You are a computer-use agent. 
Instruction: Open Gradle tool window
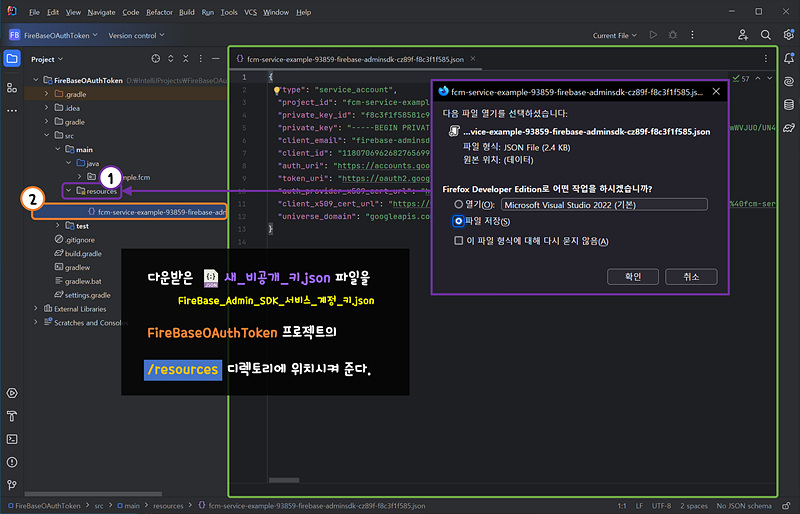(789, 127)
